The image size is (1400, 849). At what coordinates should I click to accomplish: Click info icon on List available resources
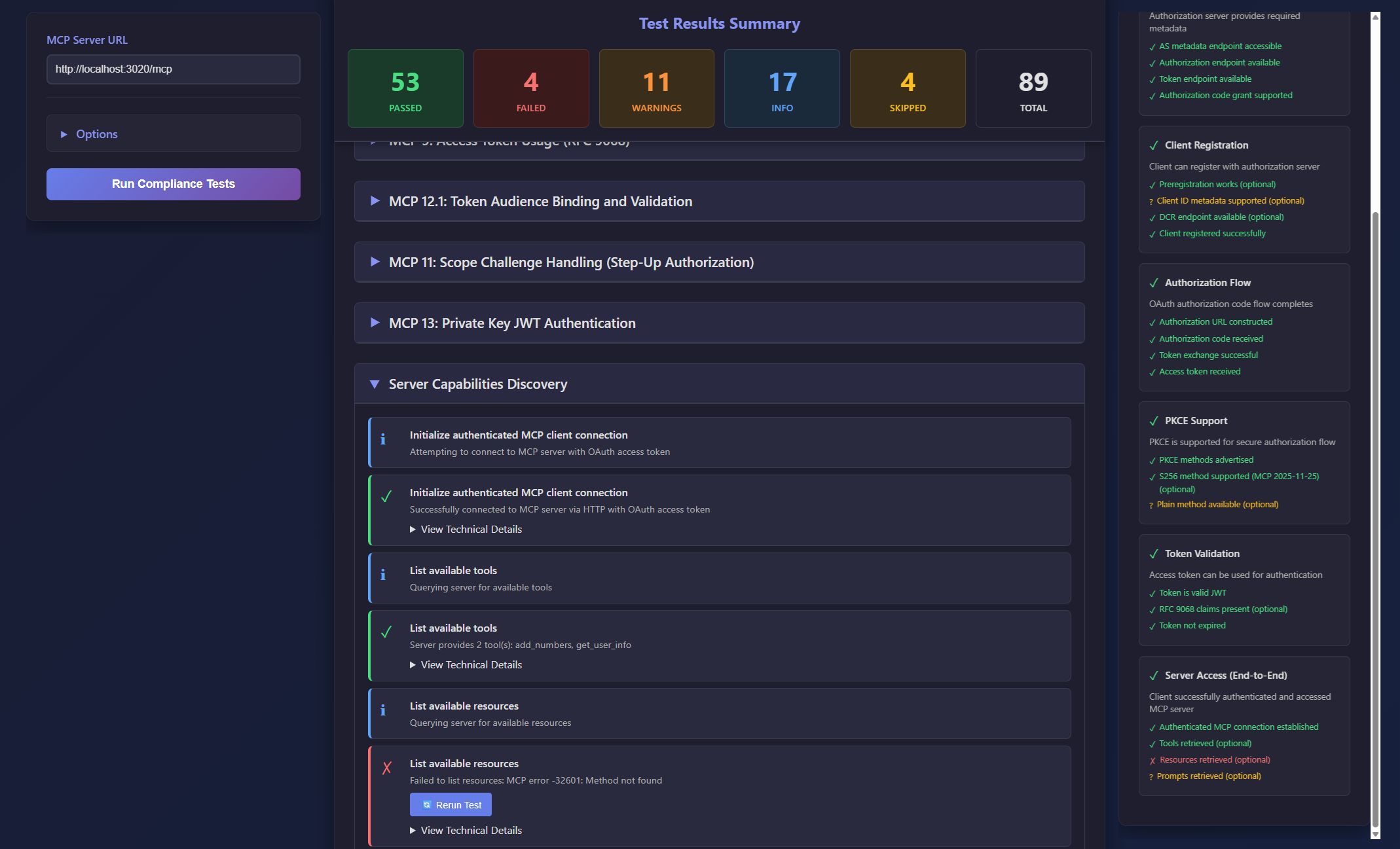pos(383,710)
